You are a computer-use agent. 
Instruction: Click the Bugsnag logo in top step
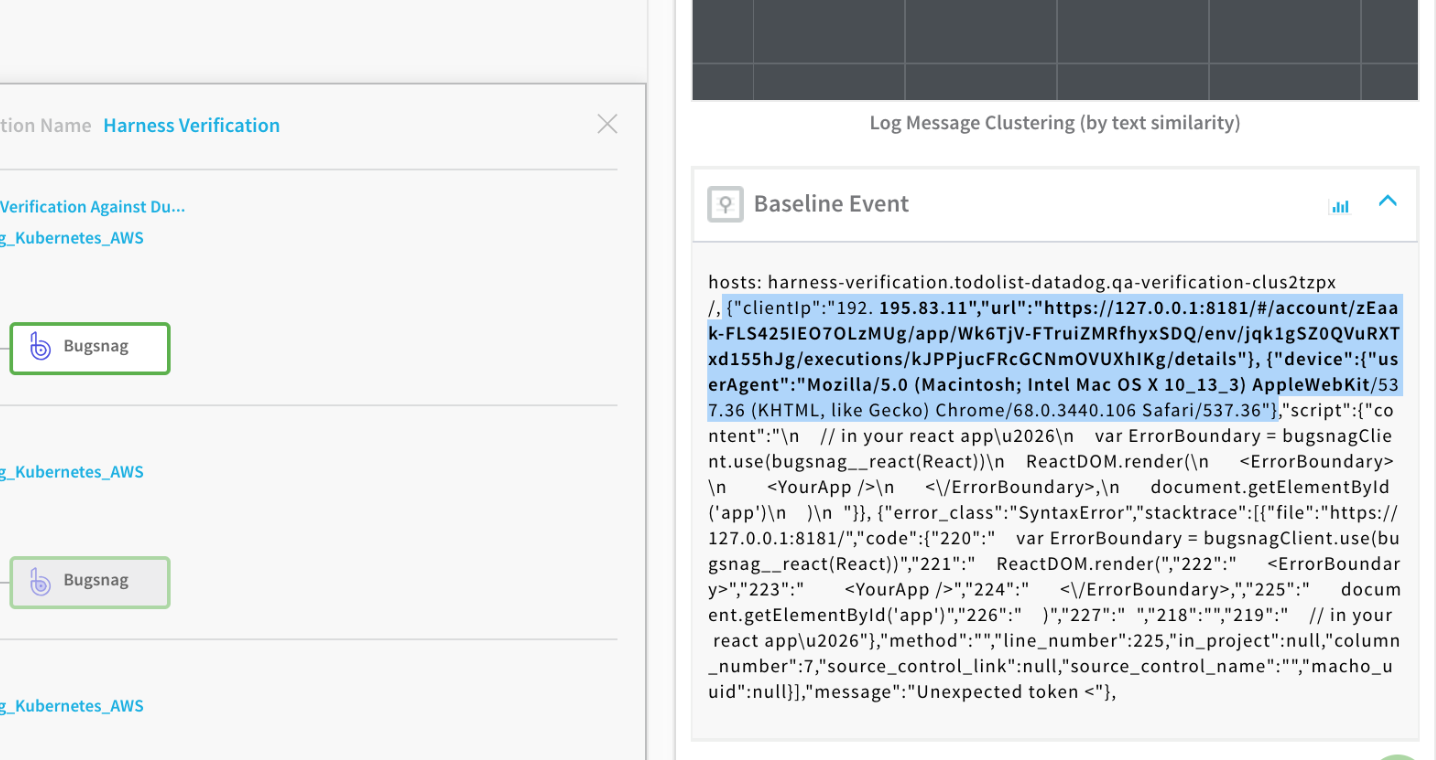39,347
